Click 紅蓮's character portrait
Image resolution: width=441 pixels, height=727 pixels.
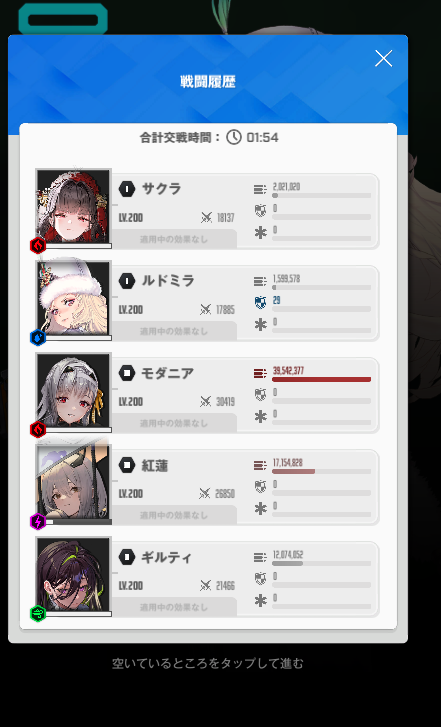(74, 482)
